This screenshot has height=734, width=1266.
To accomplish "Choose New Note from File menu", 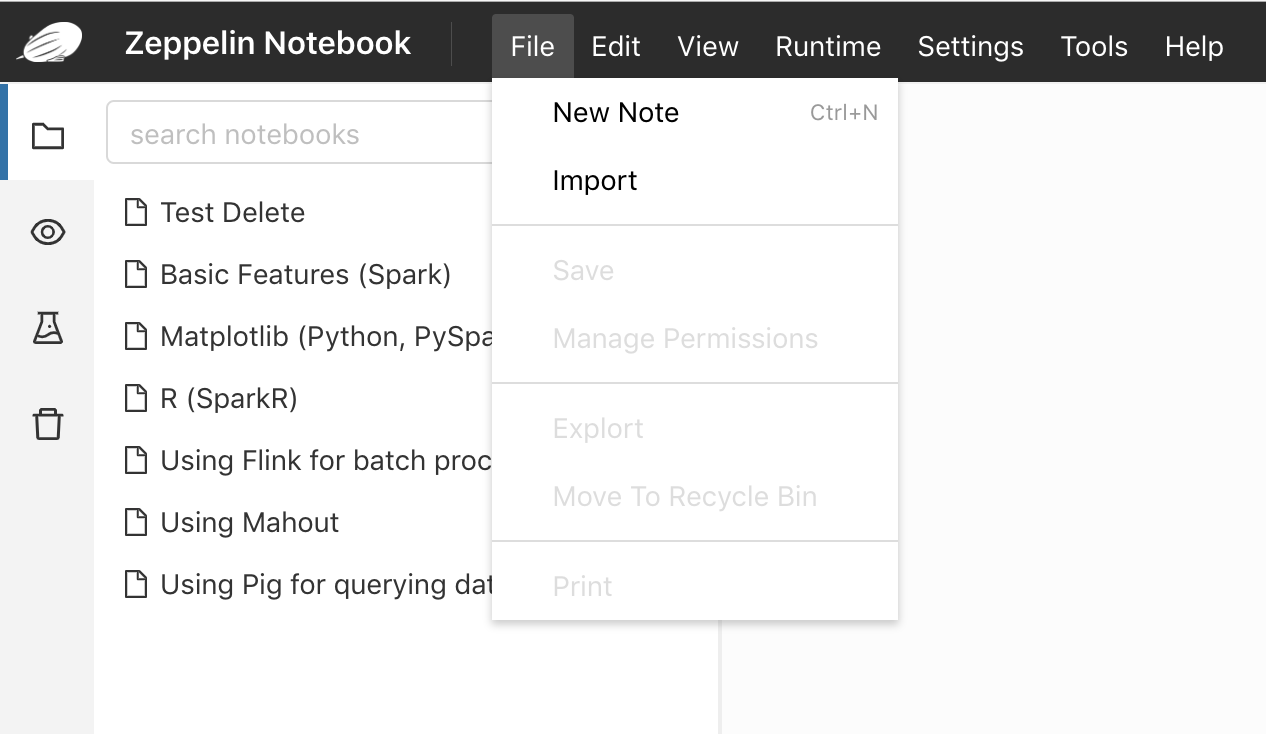I will pos(616,112).
